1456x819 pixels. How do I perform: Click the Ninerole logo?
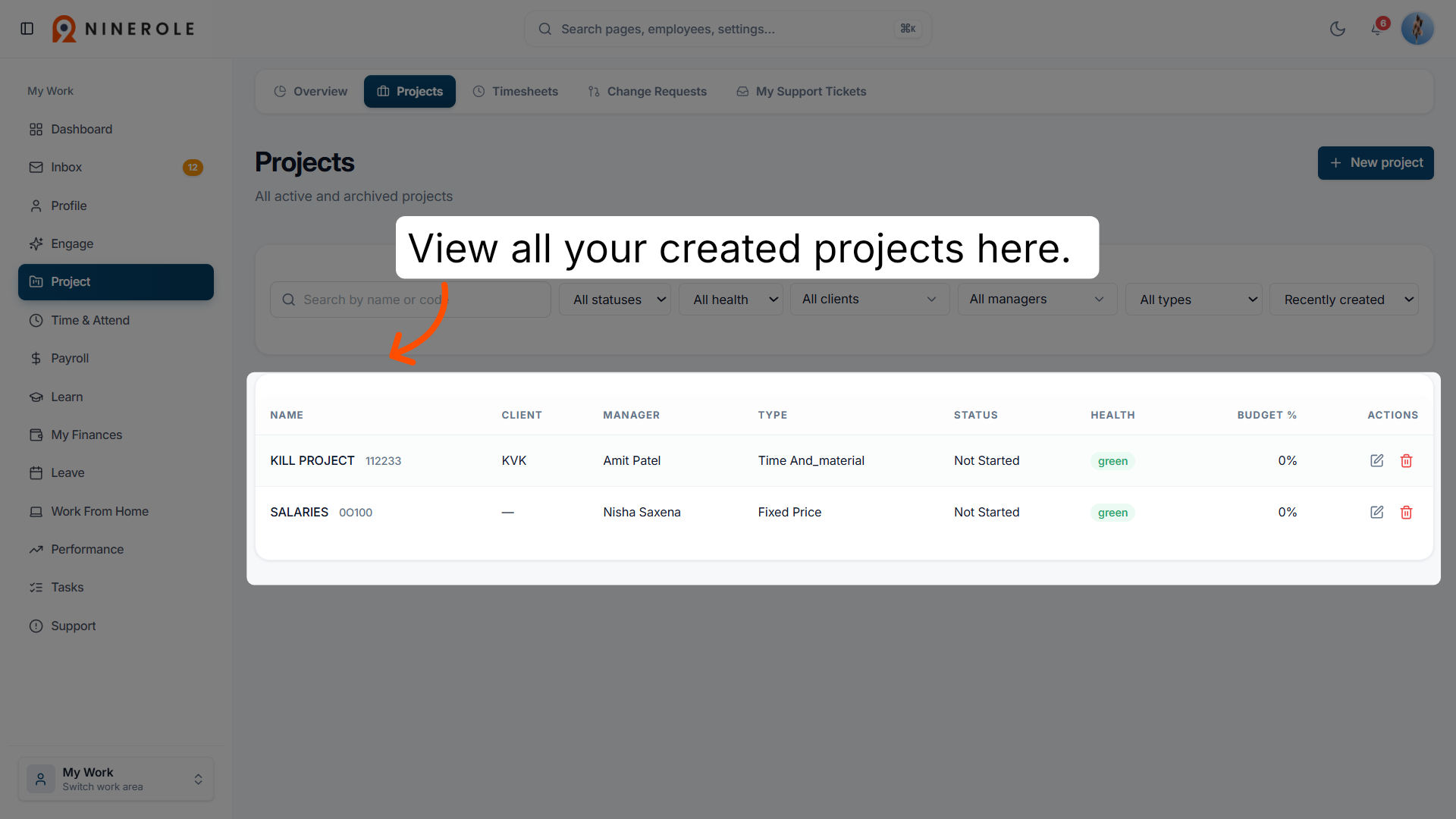pos(124,29)
